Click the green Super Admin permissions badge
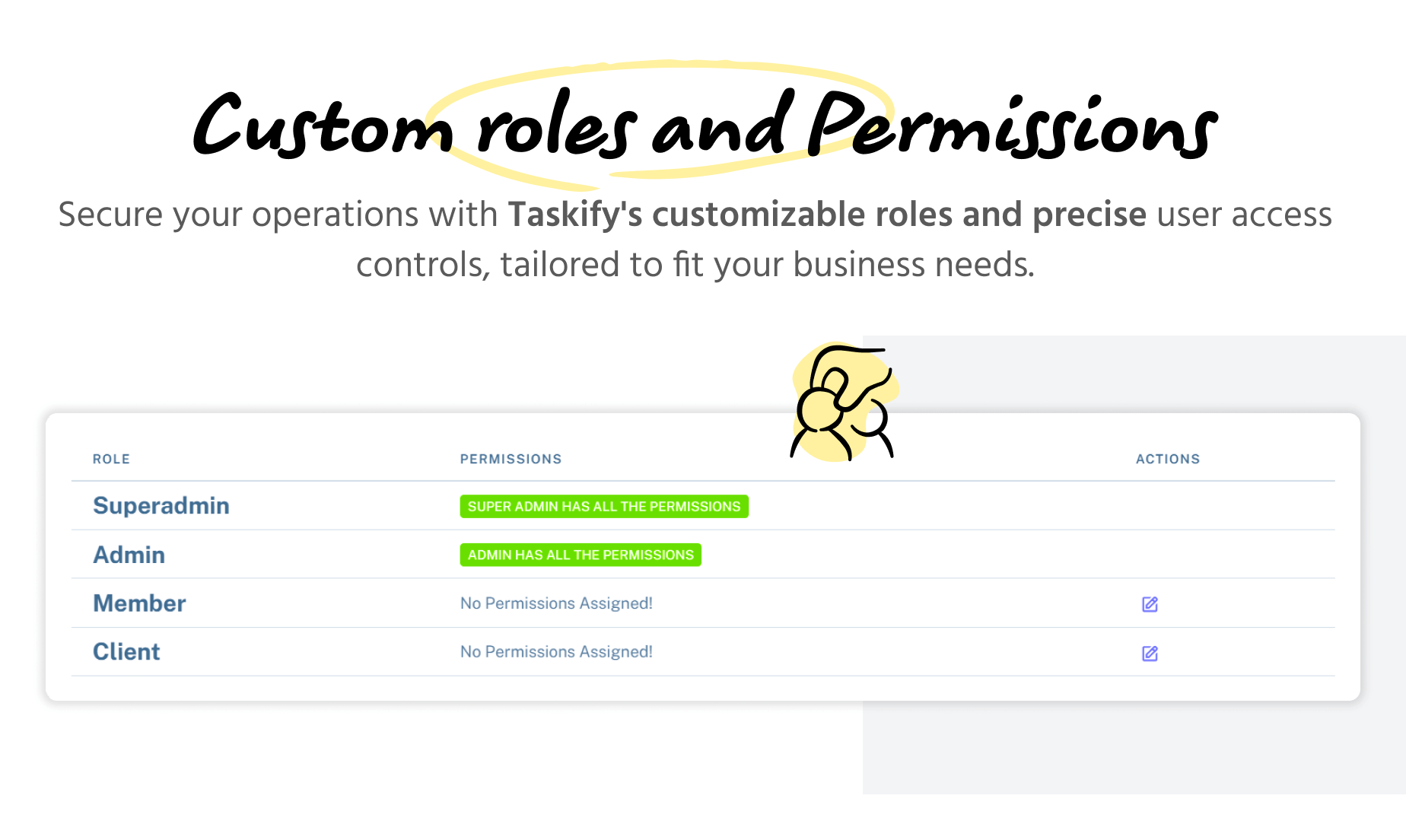The height and width of the screenshot is (840, 1406). click(603, 507)
